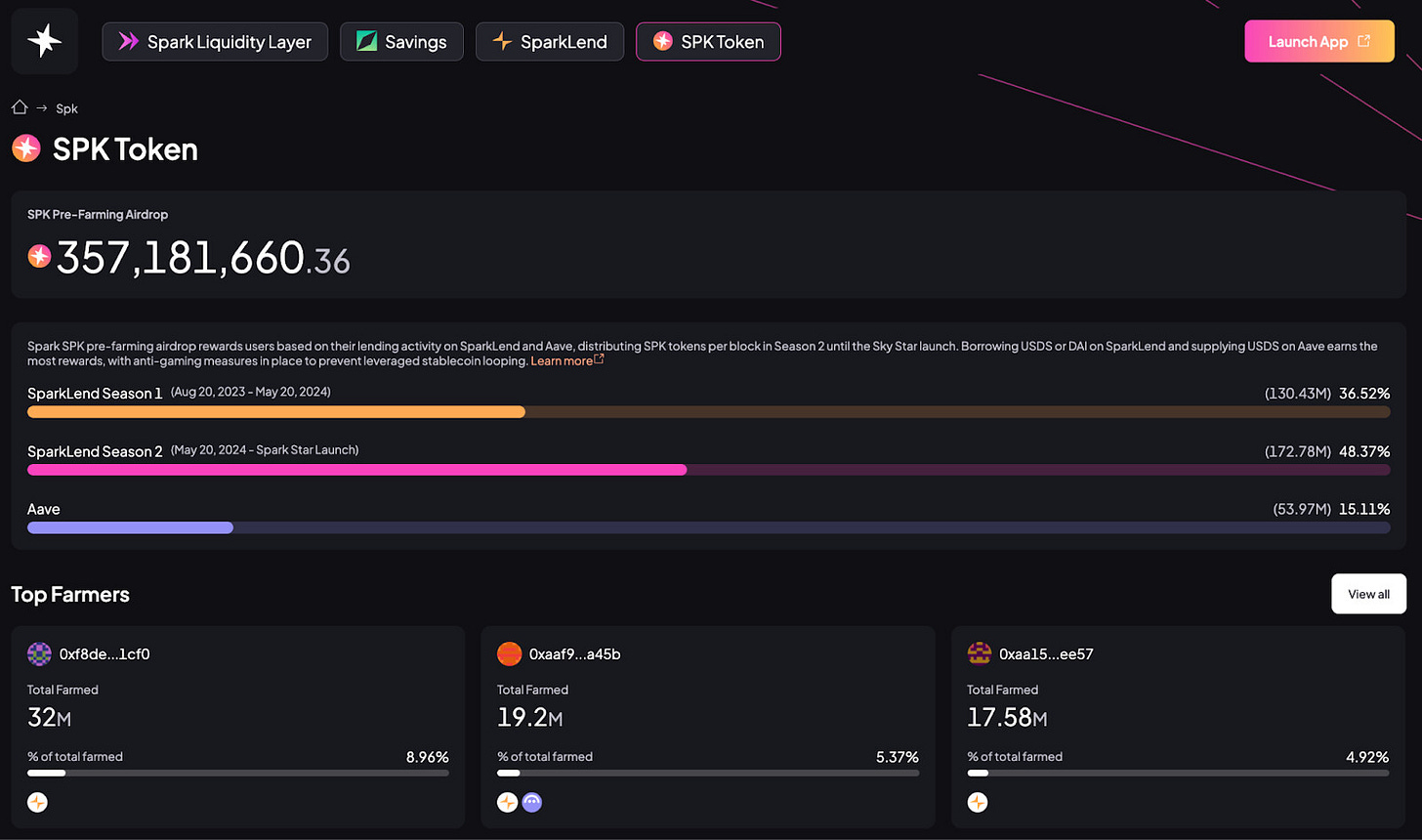Screen dimensions: 1422x840
Task: Click the (172.78M) amount
Action: [1298, 451]
